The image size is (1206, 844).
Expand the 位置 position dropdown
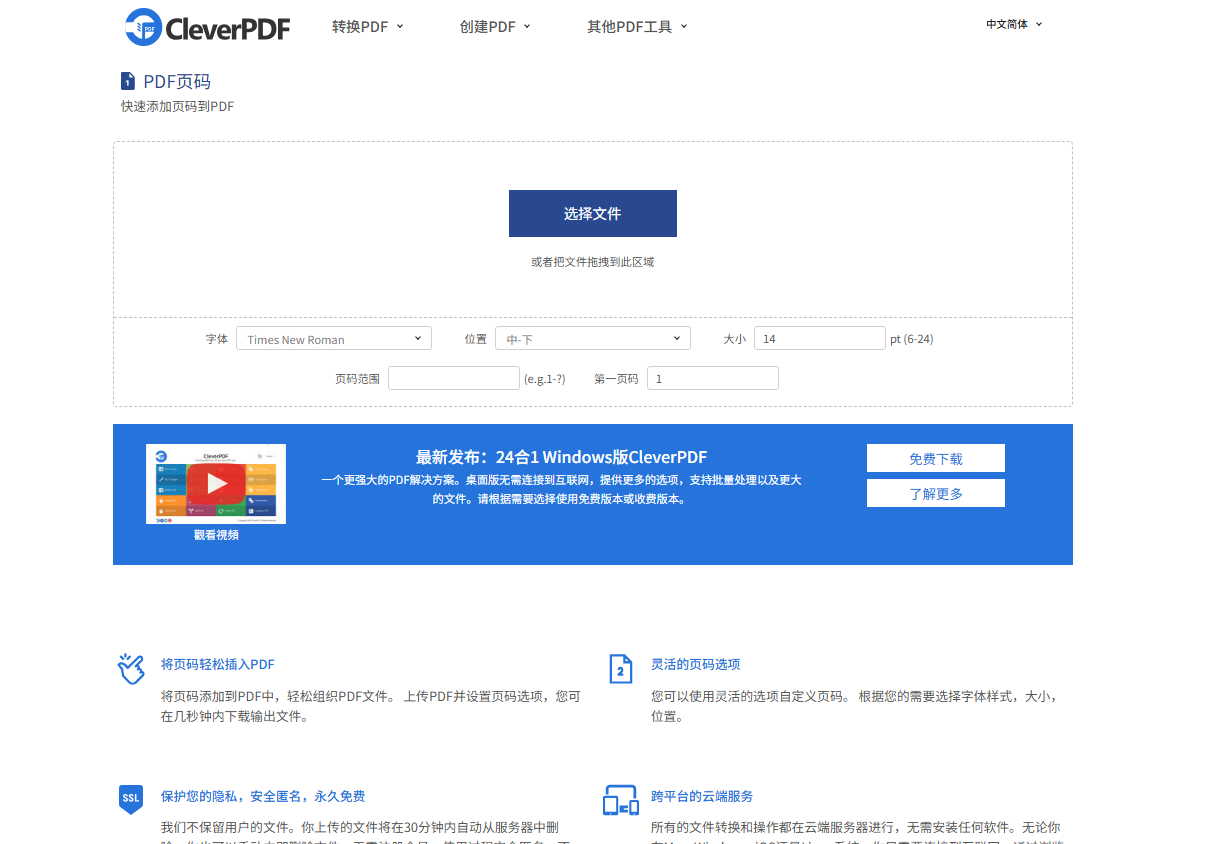(592, 339)
